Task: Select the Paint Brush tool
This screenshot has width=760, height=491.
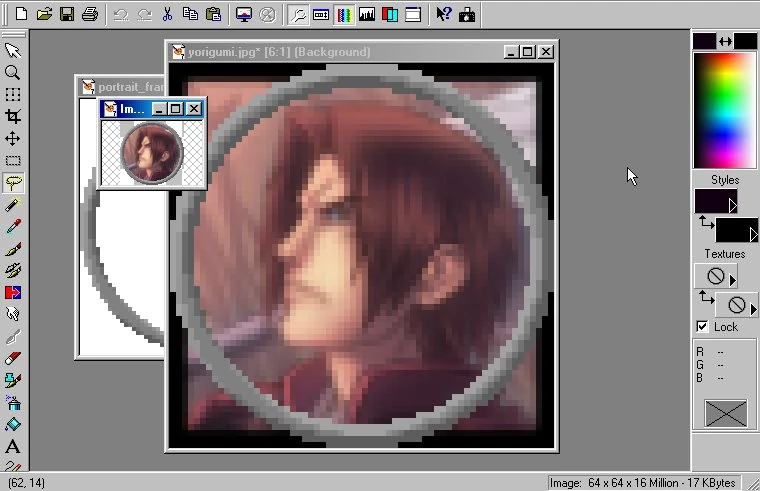Action: [x=13, y=249]
